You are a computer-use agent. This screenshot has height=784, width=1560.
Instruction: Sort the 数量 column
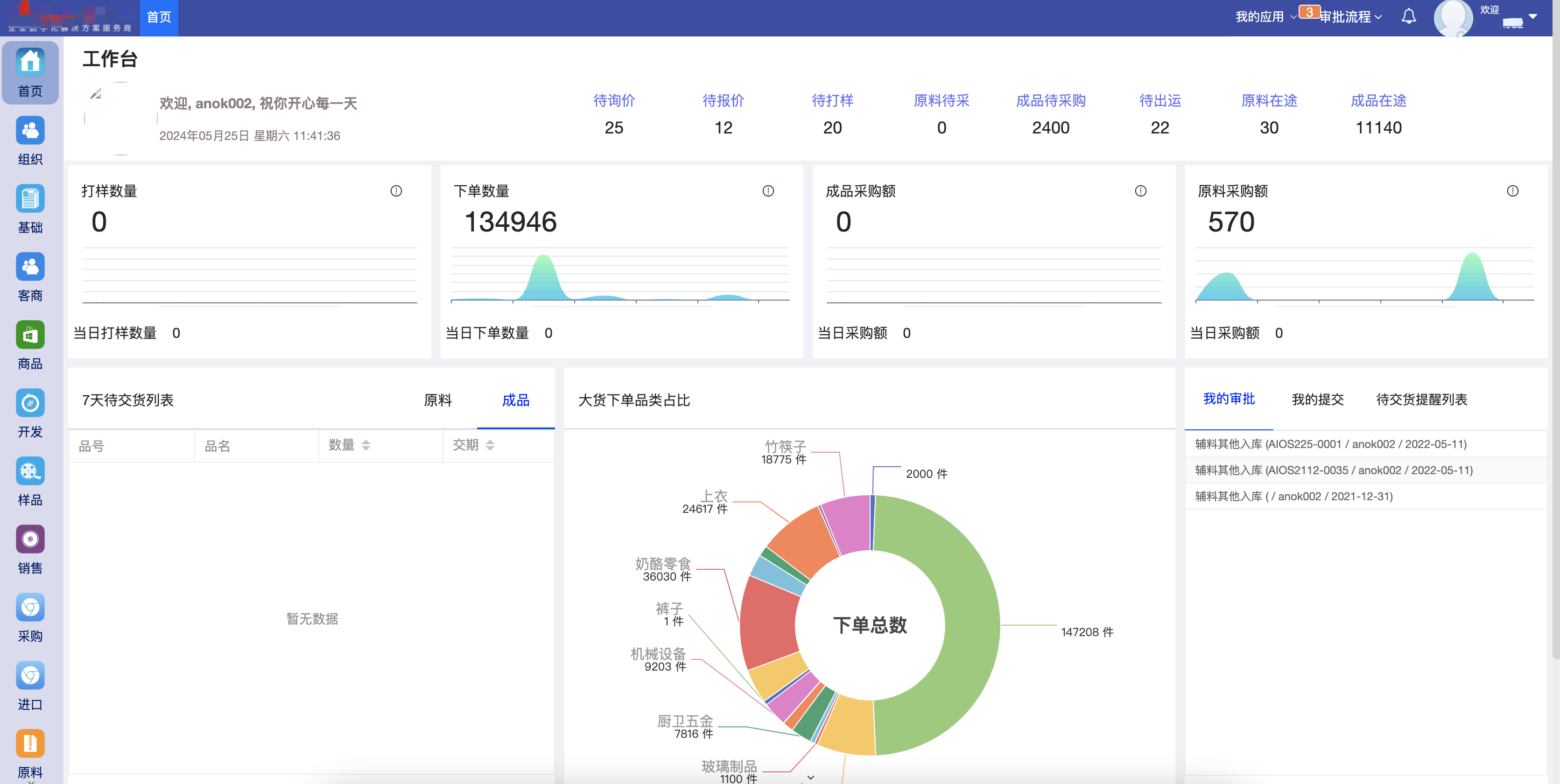(x=366, y=446)
